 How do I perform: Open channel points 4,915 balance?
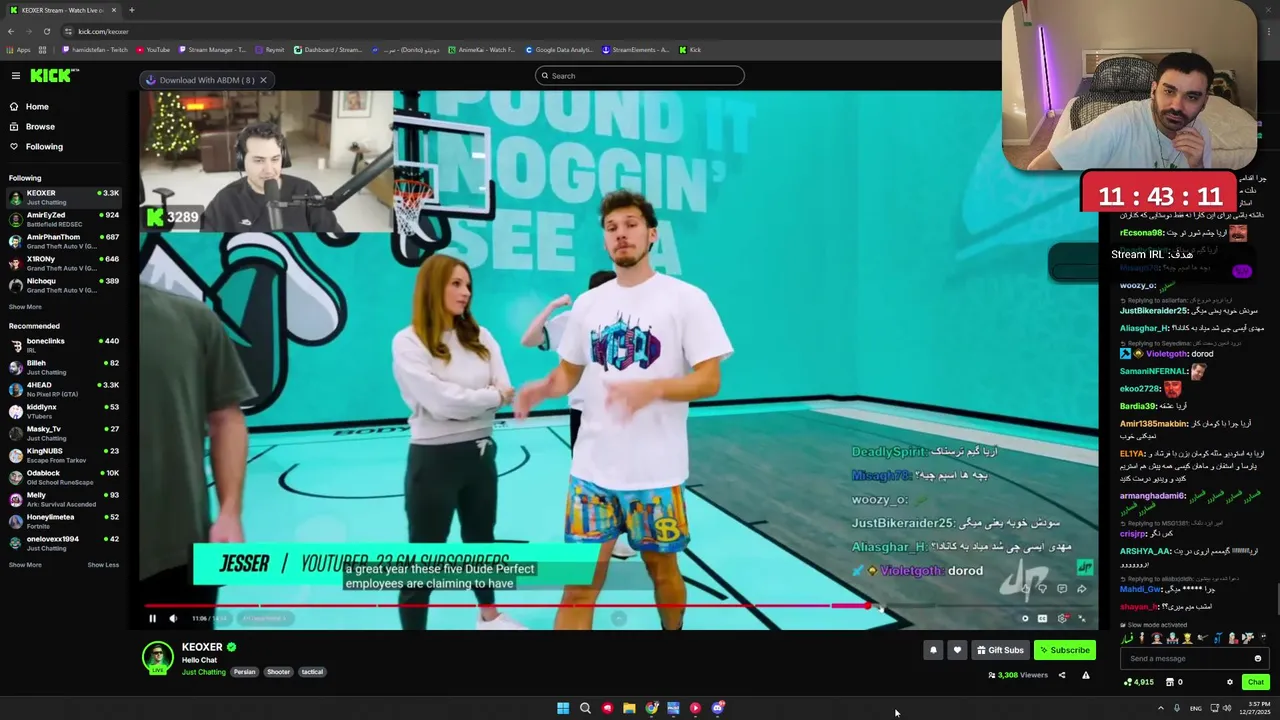pos(1139,682)
